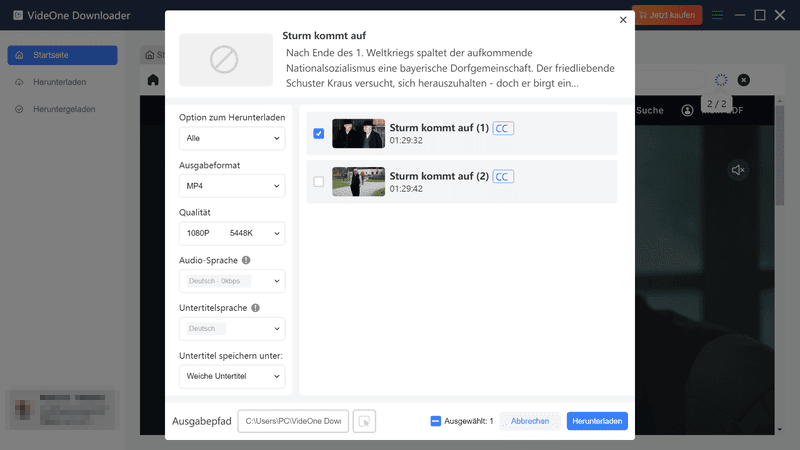
Task: Click the Abbrechen button
Action: 530,421
